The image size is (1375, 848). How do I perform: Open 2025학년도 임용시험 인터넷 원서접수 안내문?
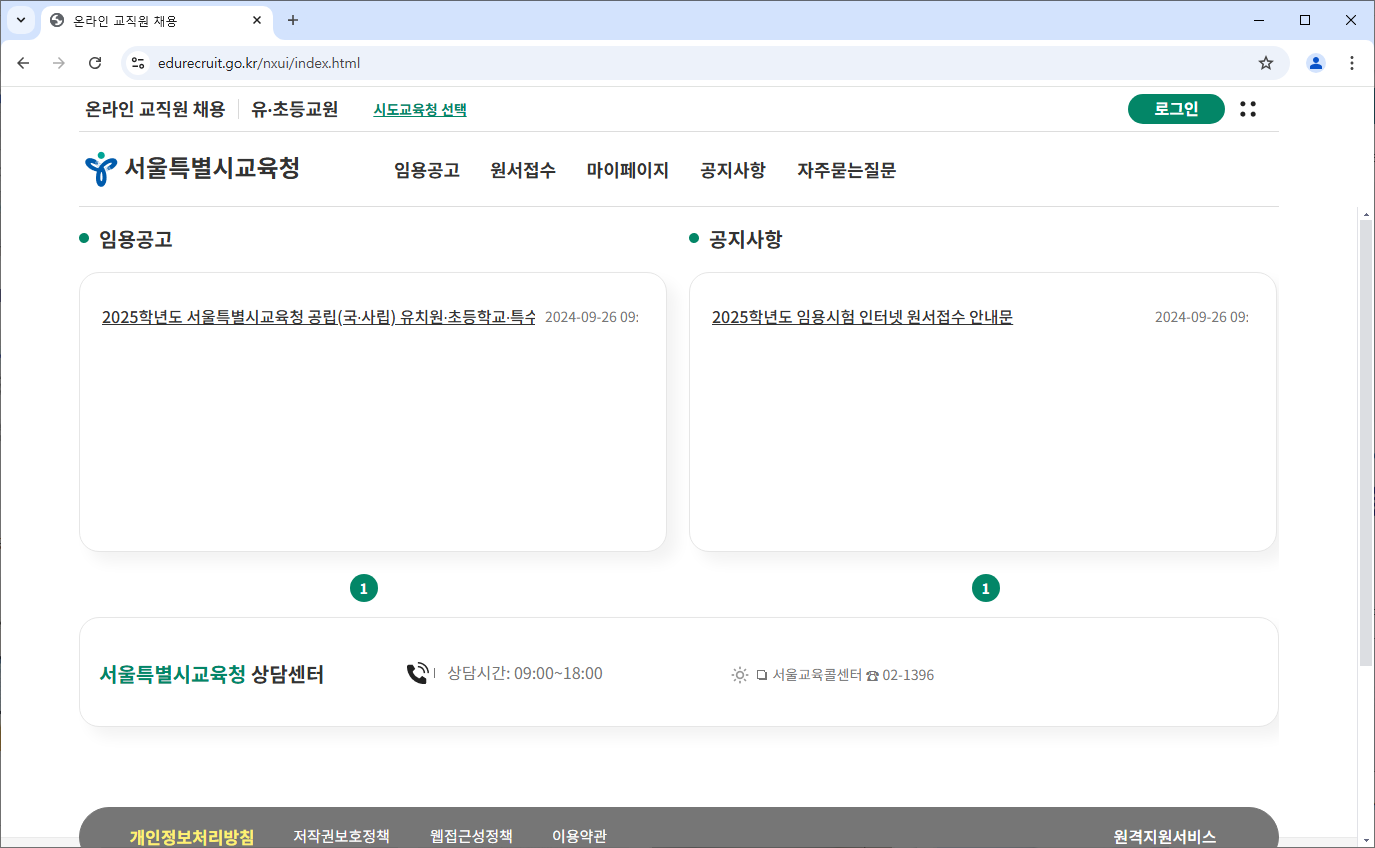click(862, 317)
